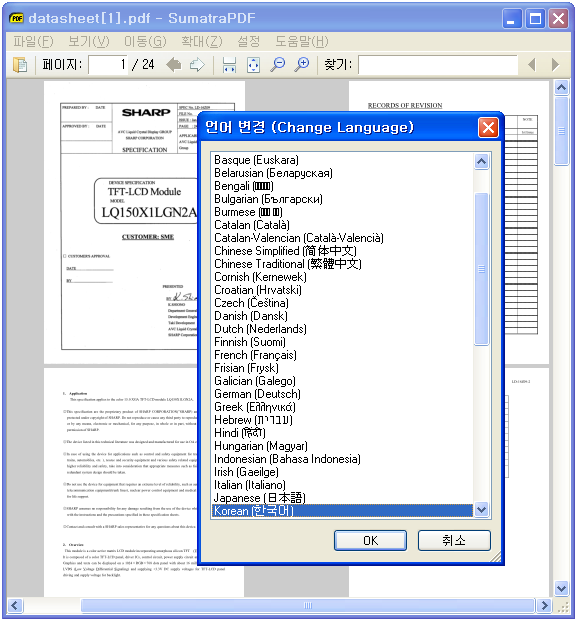Select Italian (Italiano) language

(342, 485)
